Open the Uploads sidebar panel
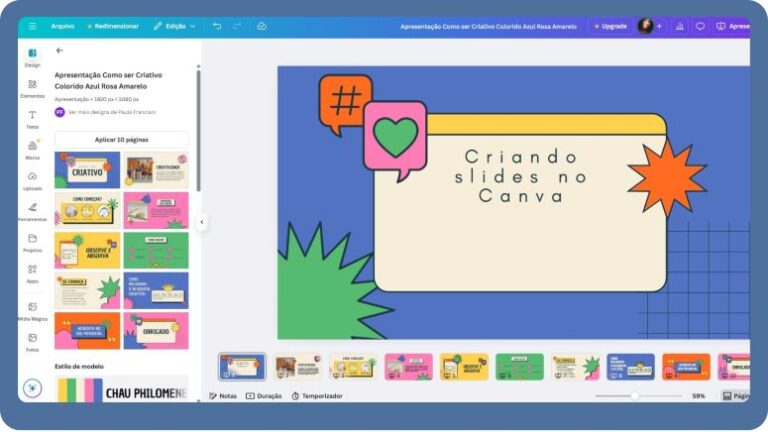Image resolution: width=768 pixels, height=432 pixels. (x=32, y=181)
